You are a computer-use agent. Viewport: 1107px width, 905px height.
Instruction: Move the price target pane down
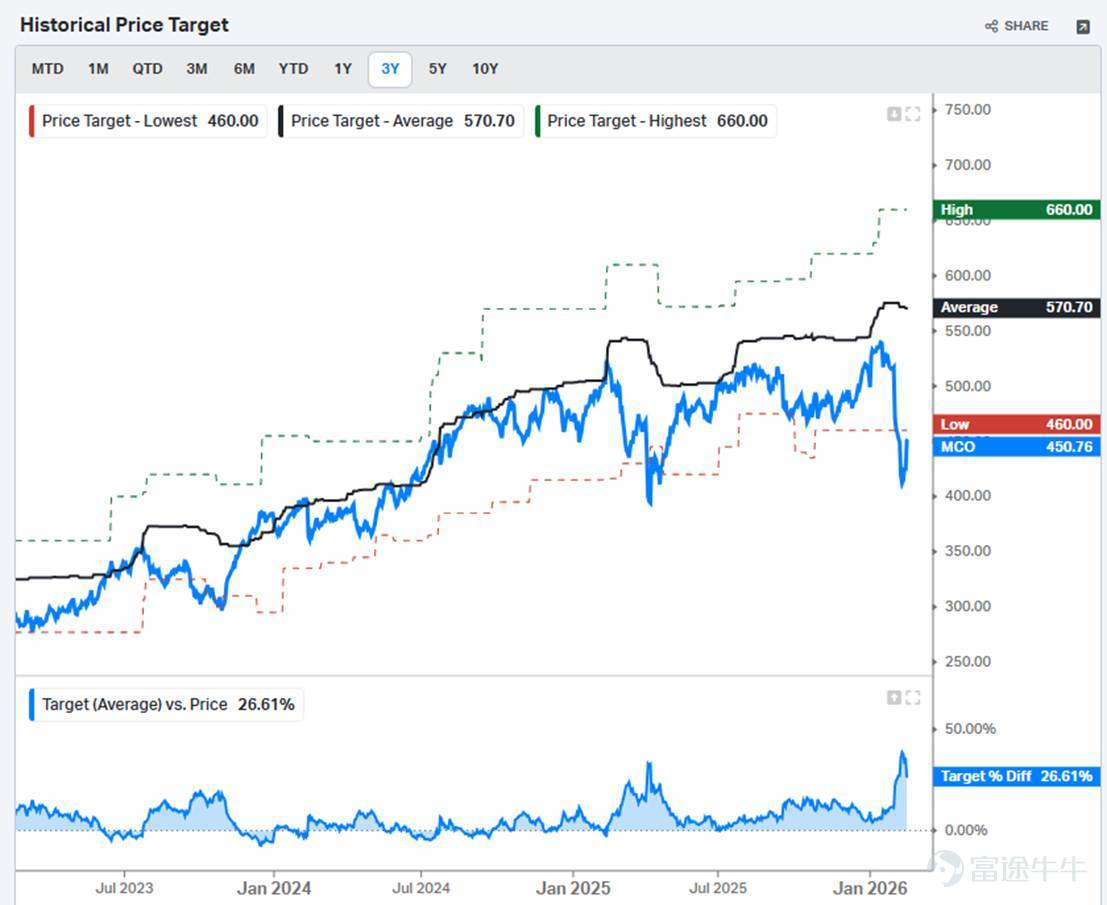coord(894,114)
